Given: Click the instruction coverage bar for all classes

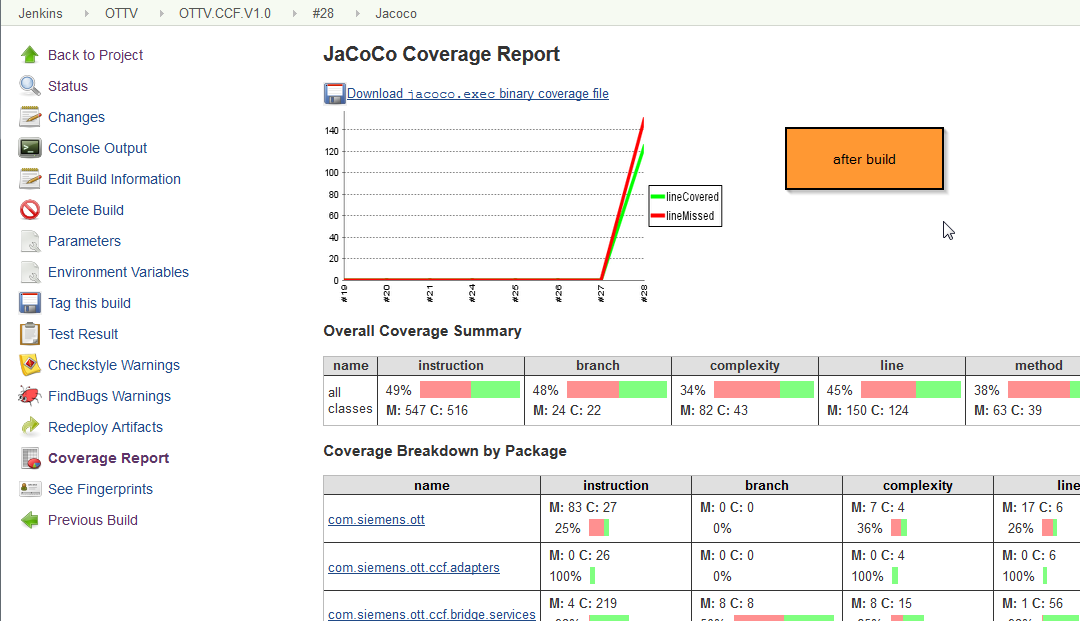Looking at the screenshot, I should pos(469,390).
